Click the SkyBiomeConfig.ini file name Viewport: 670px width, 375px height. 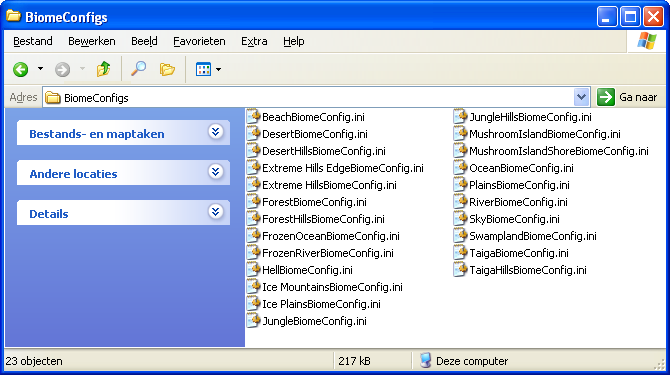tap(514, 220)
